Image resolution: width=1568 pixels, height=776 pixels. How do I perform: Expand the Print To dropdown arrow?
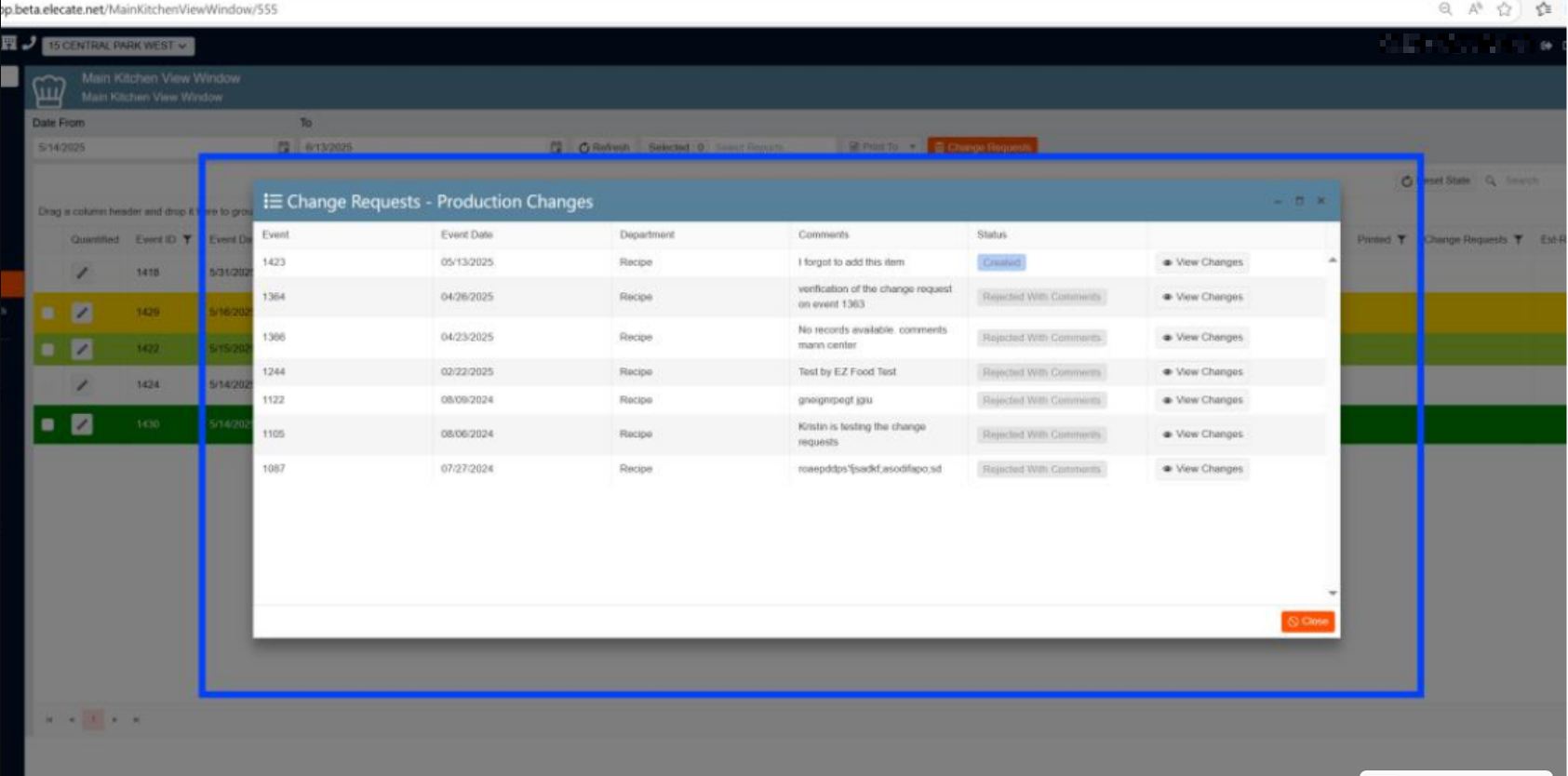tap(912, 147)
